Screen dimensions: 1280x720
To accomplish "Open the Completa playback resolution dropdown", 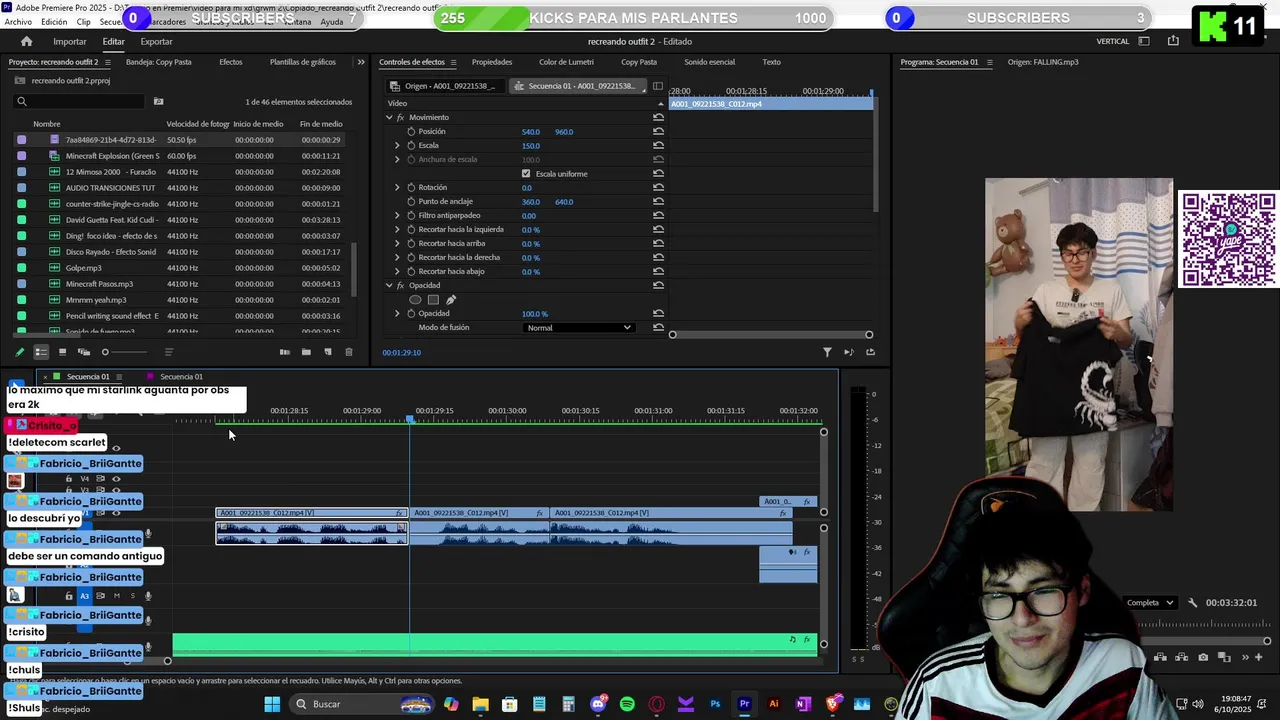I will point(1150,602).
